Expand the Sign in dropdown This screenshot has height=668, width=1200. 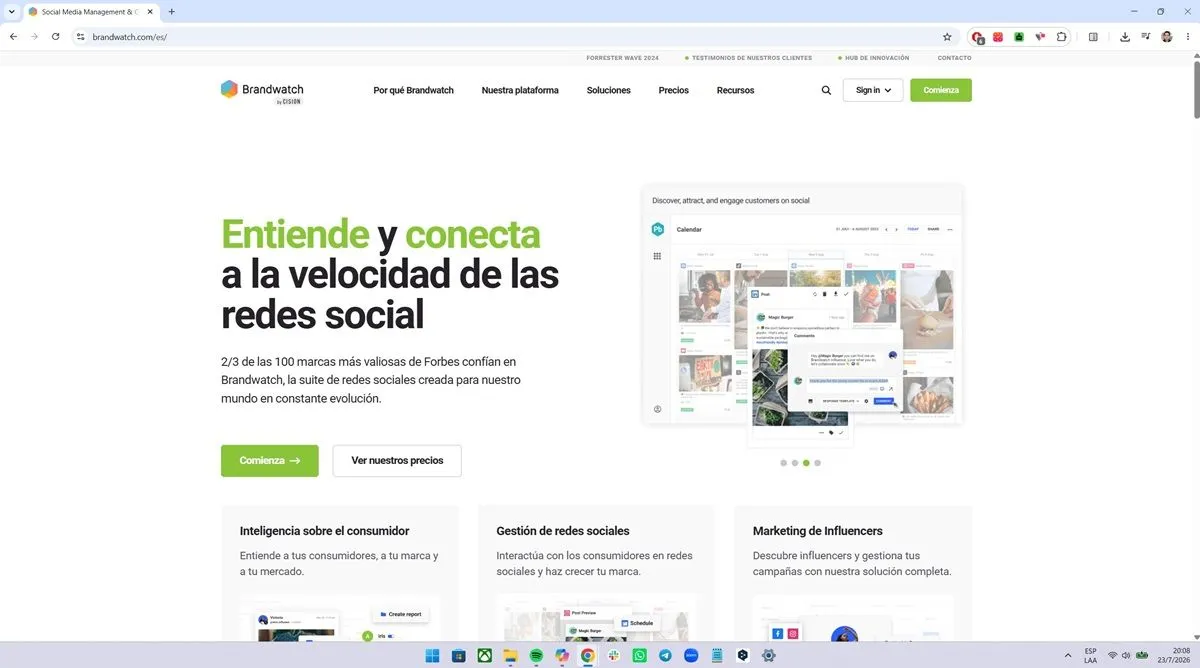point(873,90)
